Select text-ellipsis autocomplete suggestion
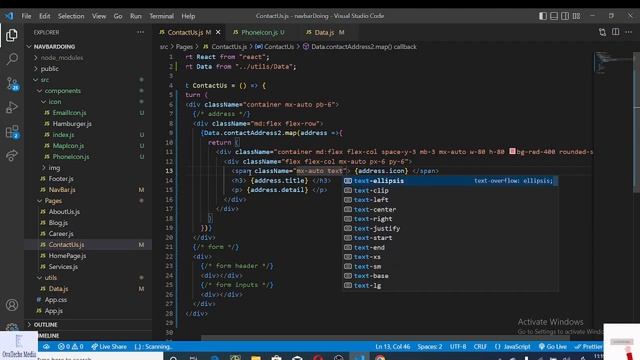Image resolution: width=640 pixels, height=360 pixels. tap(450, 181)
